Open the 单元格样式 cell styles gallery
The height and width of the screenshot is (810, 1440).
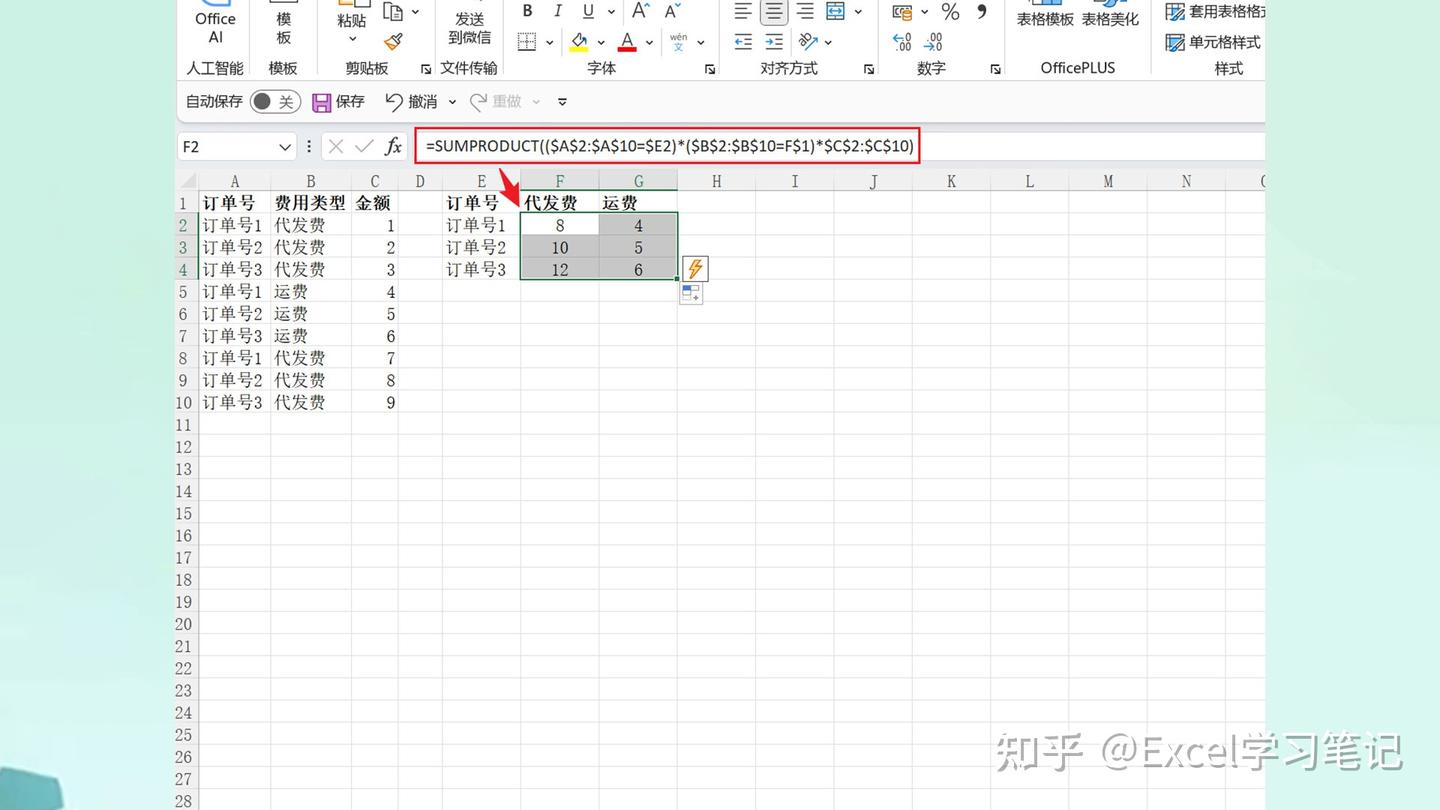point(1219,43)
